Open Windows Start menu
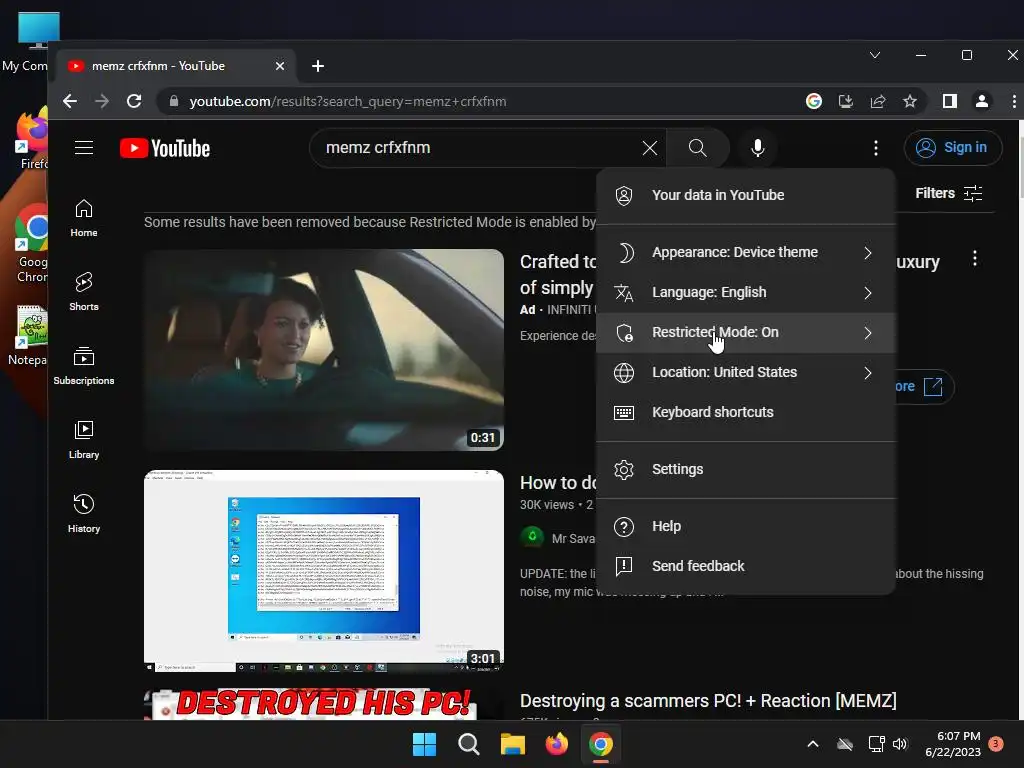The height and width of the screenshot is (768, 1024). pyautogui.click(x=424, y=744)
